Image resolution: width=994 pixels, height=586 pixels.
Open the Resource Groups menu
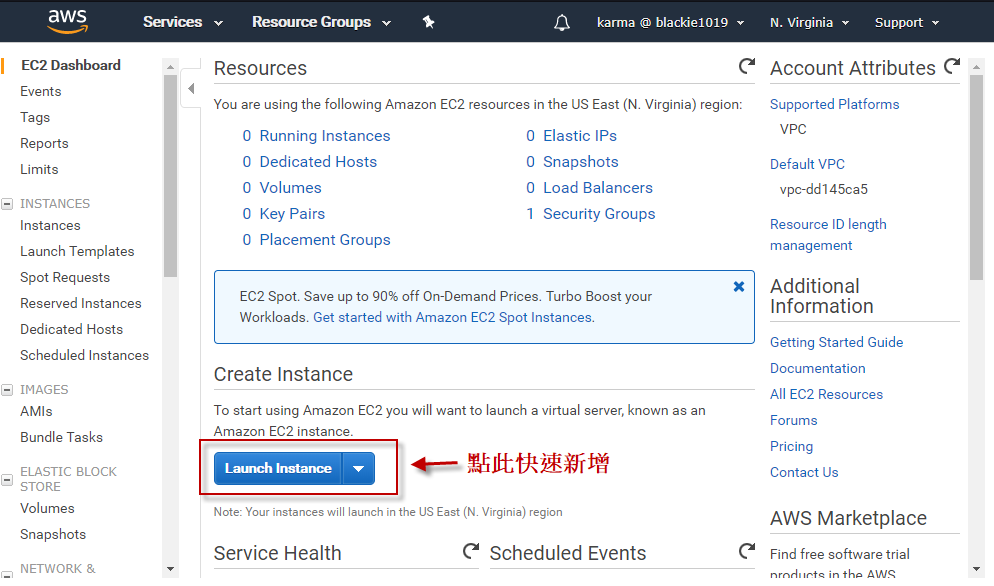(321, 22)
